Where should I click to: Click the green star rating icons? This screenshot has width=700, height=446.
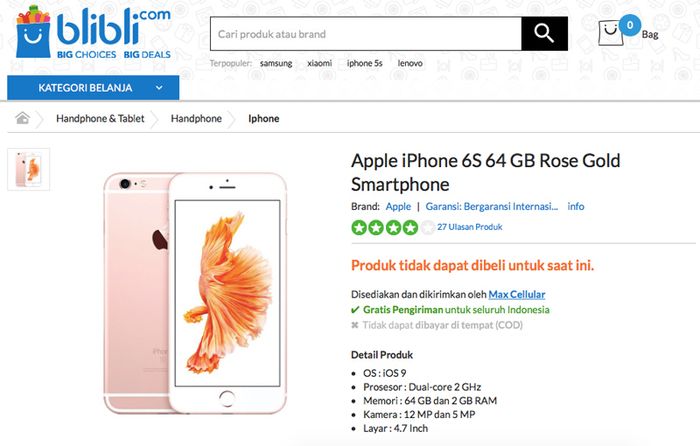coord(384,228)
